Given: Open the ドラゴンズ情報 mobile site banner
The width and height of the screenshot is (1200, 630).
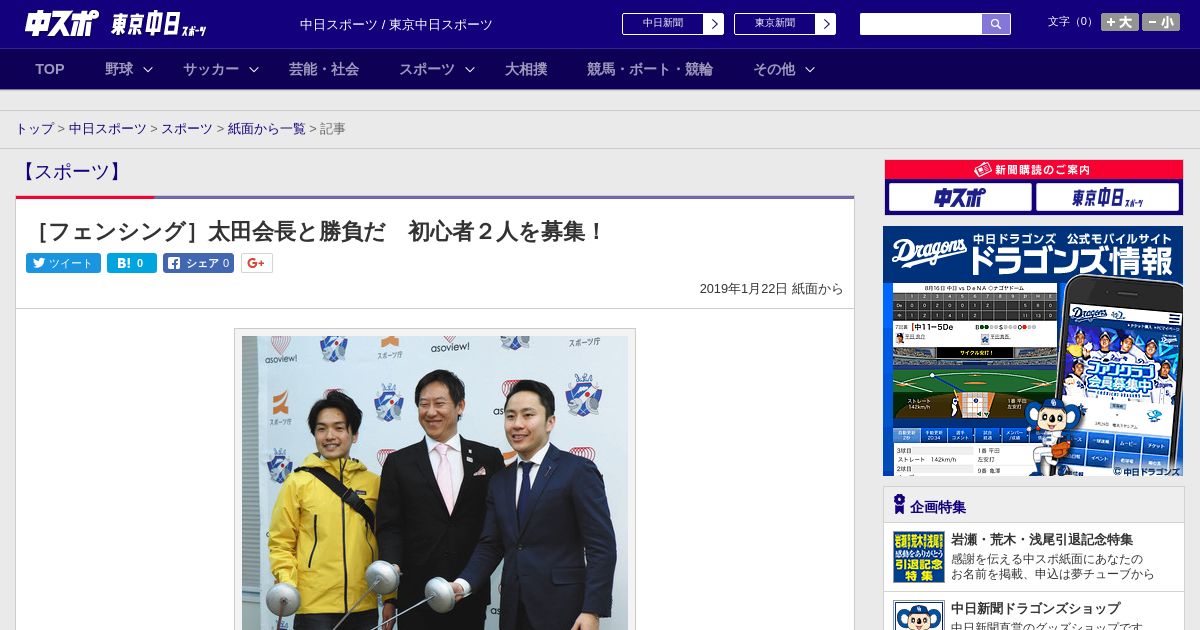Looking at the screenshot, I should tap(1033, 351).
